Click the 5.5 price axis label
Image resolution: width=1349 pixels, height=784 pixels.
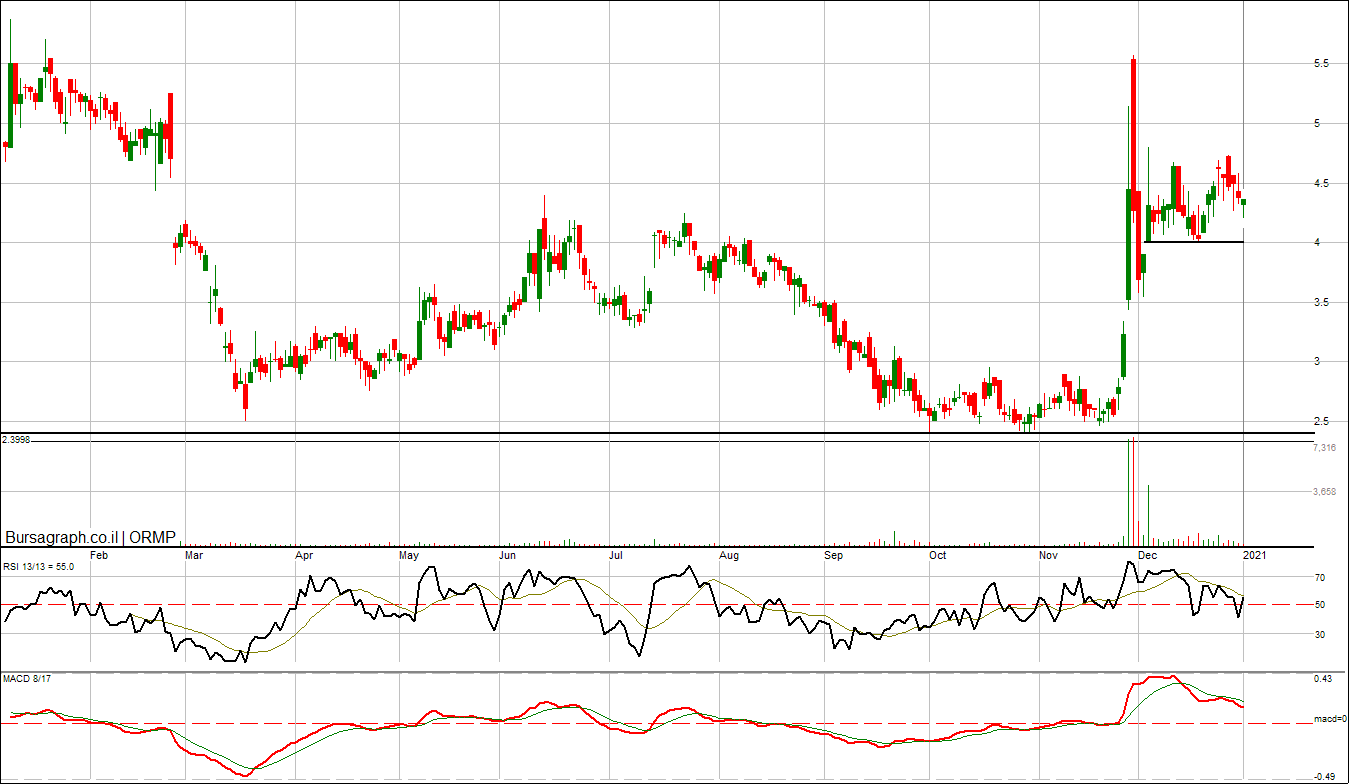point(1320,64)
